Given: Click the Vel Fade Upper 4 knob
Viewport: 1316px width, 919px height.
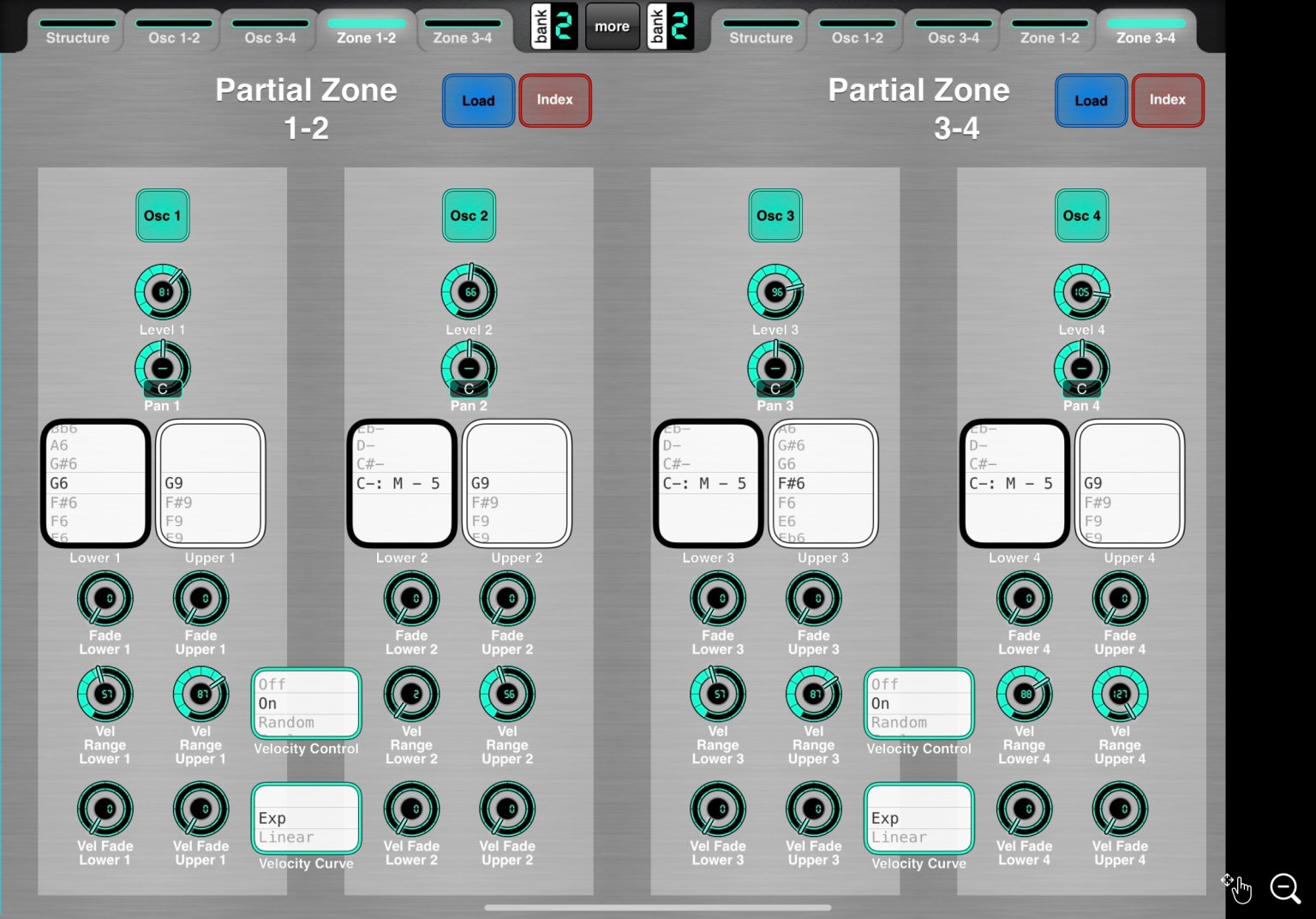Looking at the screenshot, I should [1121, 809].
